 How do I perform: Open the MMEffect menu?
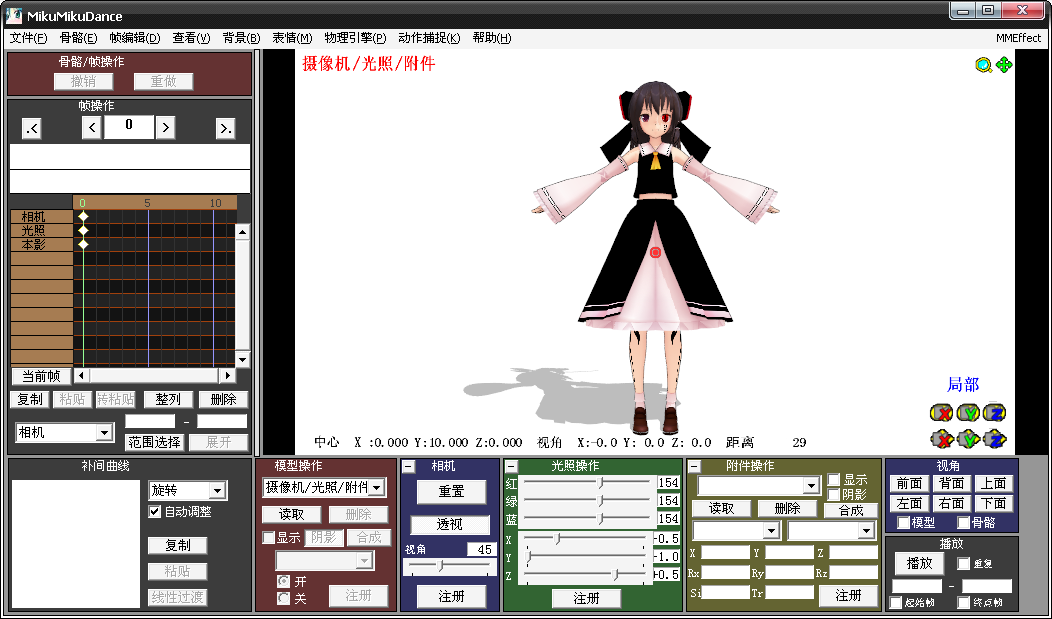[1018, 38]
